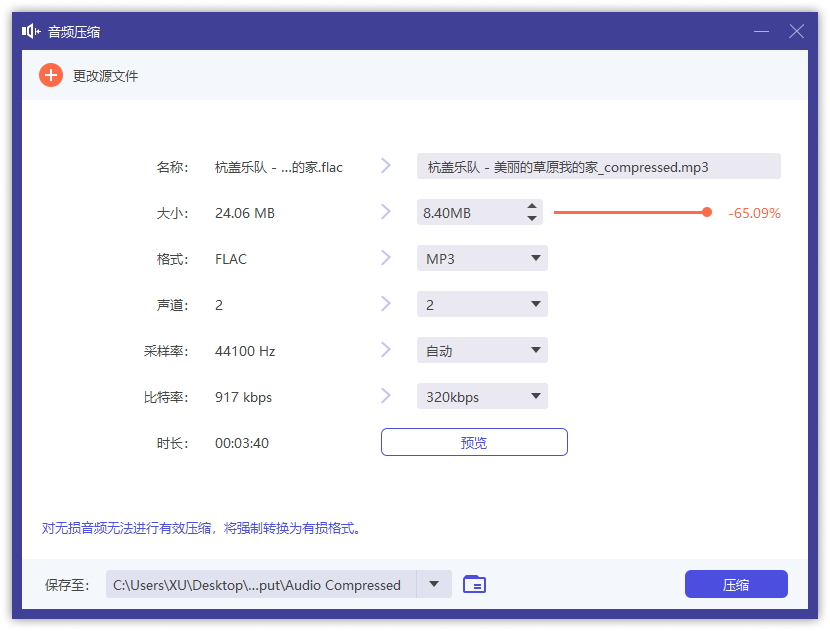Click the arrow icon after the 大小 row
The width and height of the screenshot is (830, 631).
tap(386, 212)
